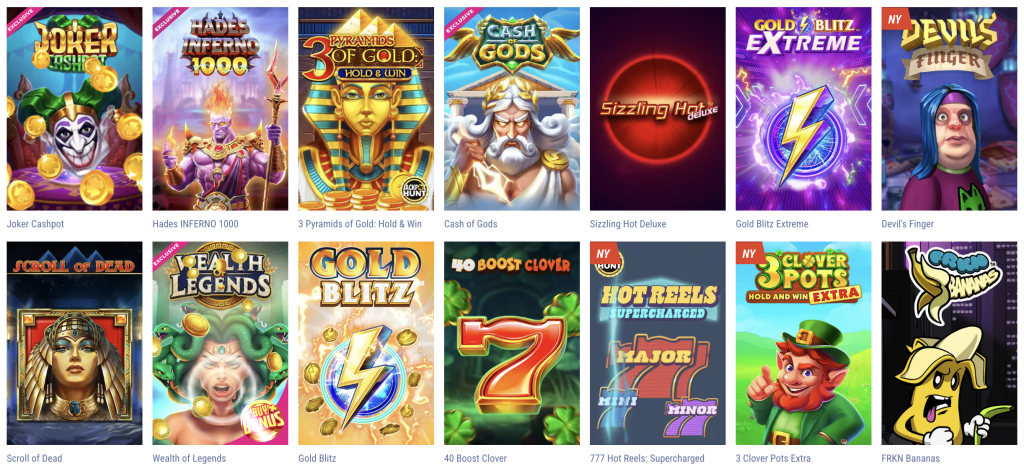Viewport: 1024px width, 468px height.
Task: Open the 40 Boost Clover game tile
Action: coord(512,343)
